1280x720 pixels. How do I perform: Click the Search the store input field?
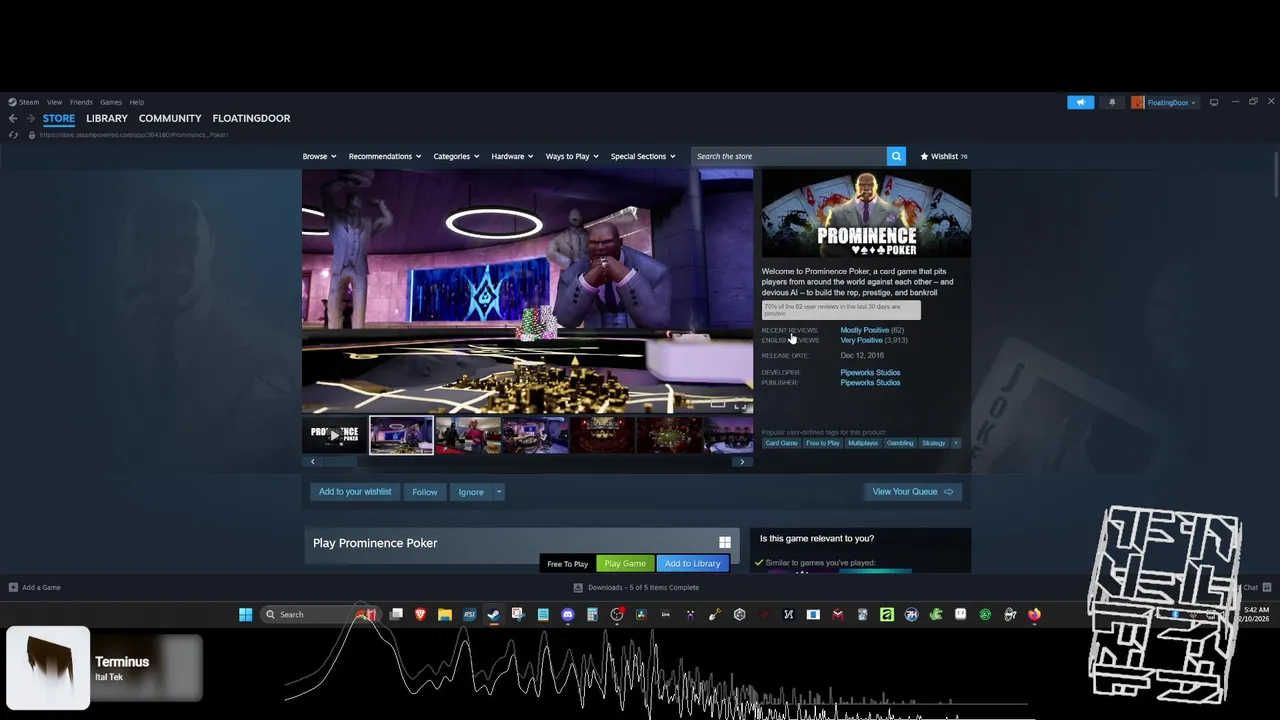point(789,156)
